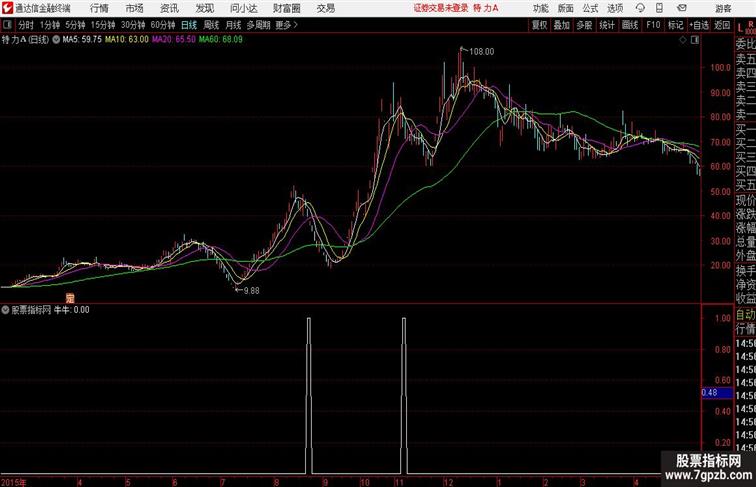Toggle the side panel icon at chart top right
756x487 pixels.
pos(695,40)
